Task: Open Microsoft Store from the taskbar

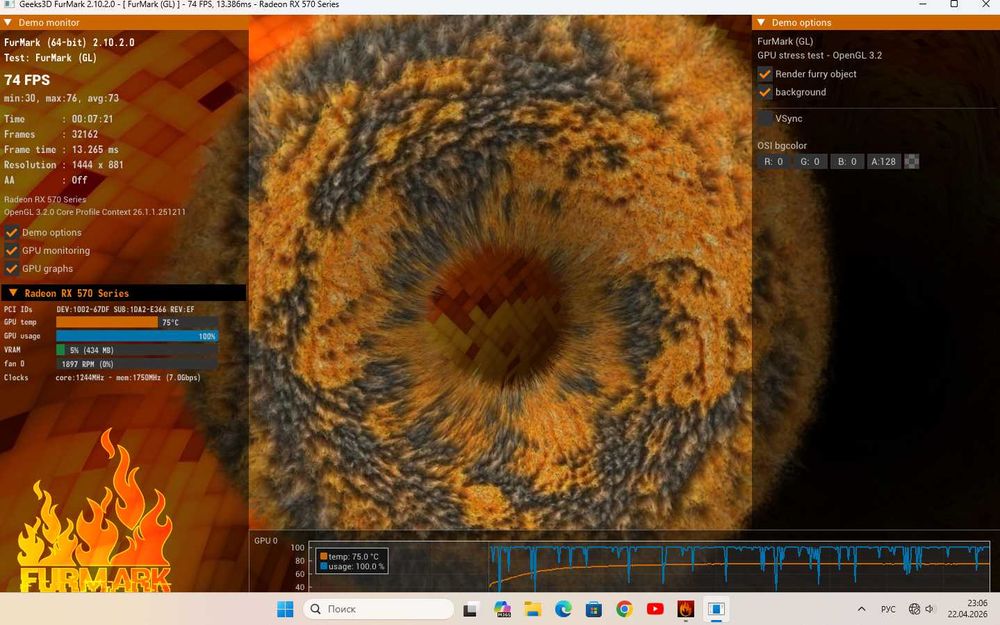Action: pyautogui.click(x=594, y=608)
